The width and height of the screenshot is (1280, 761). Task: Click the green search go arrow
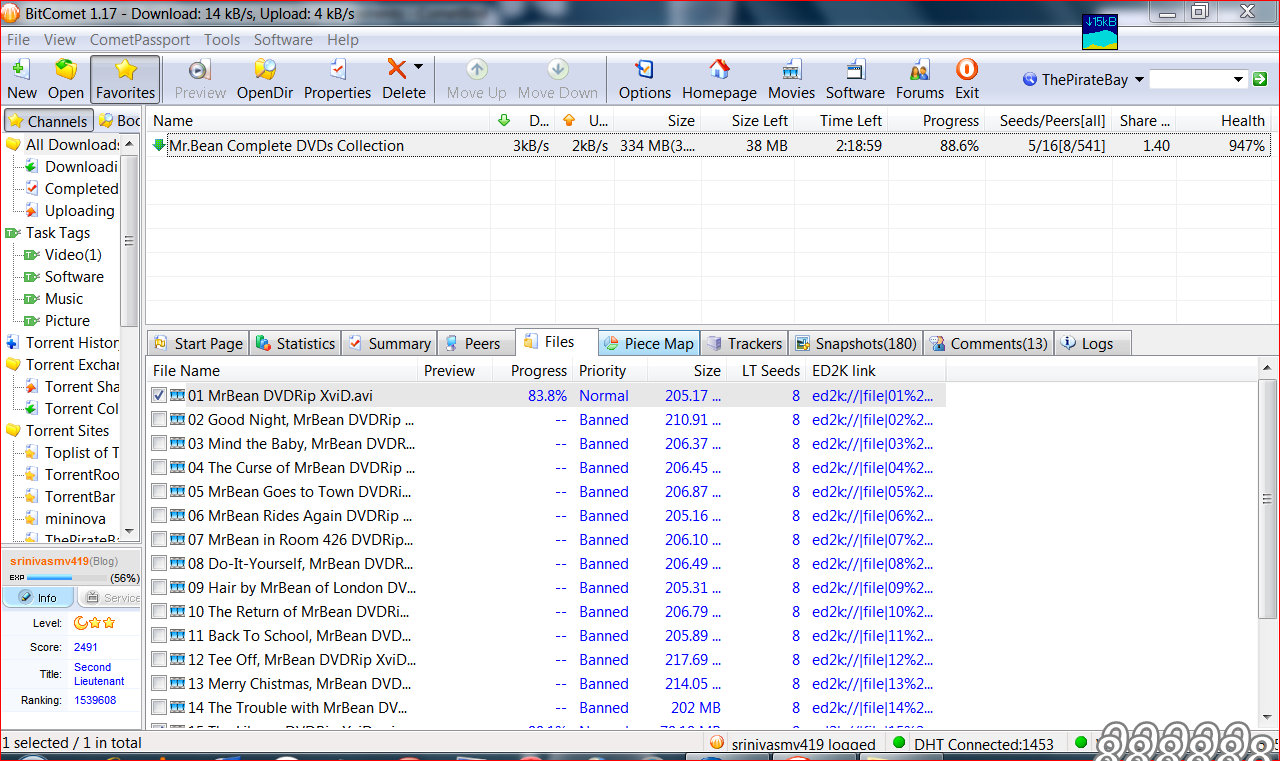1260,79
